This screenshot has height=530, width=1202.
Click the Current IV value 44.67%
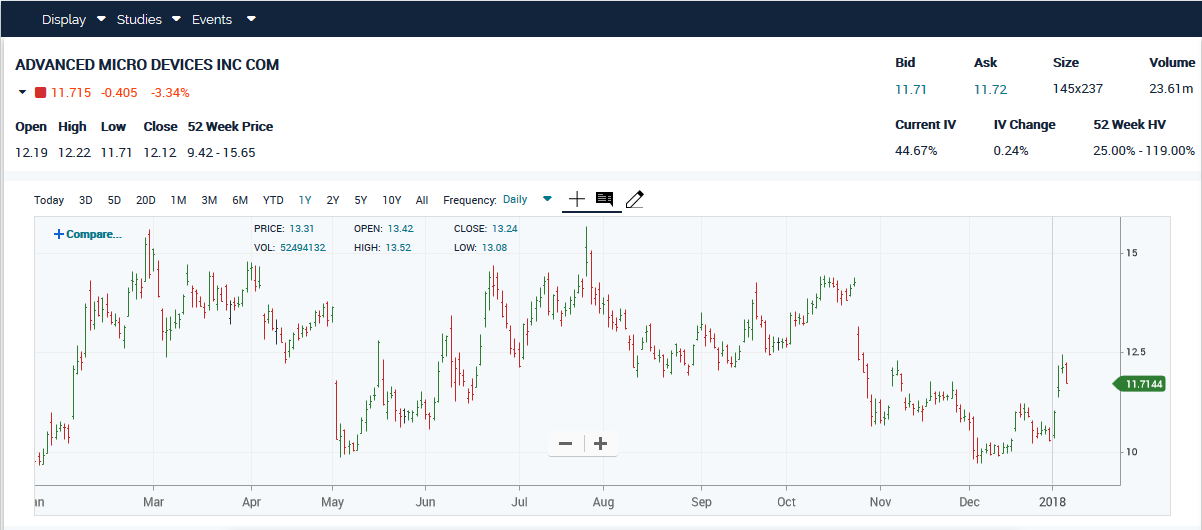click(916, 151)
